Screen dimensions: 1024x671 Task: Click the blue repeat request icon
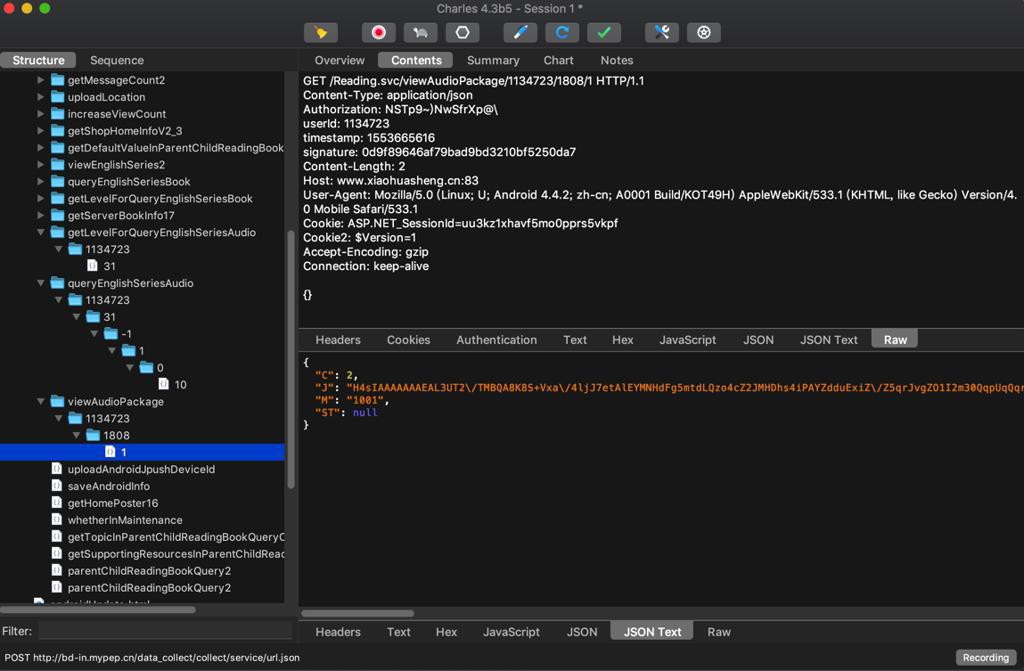click(562, 33)
